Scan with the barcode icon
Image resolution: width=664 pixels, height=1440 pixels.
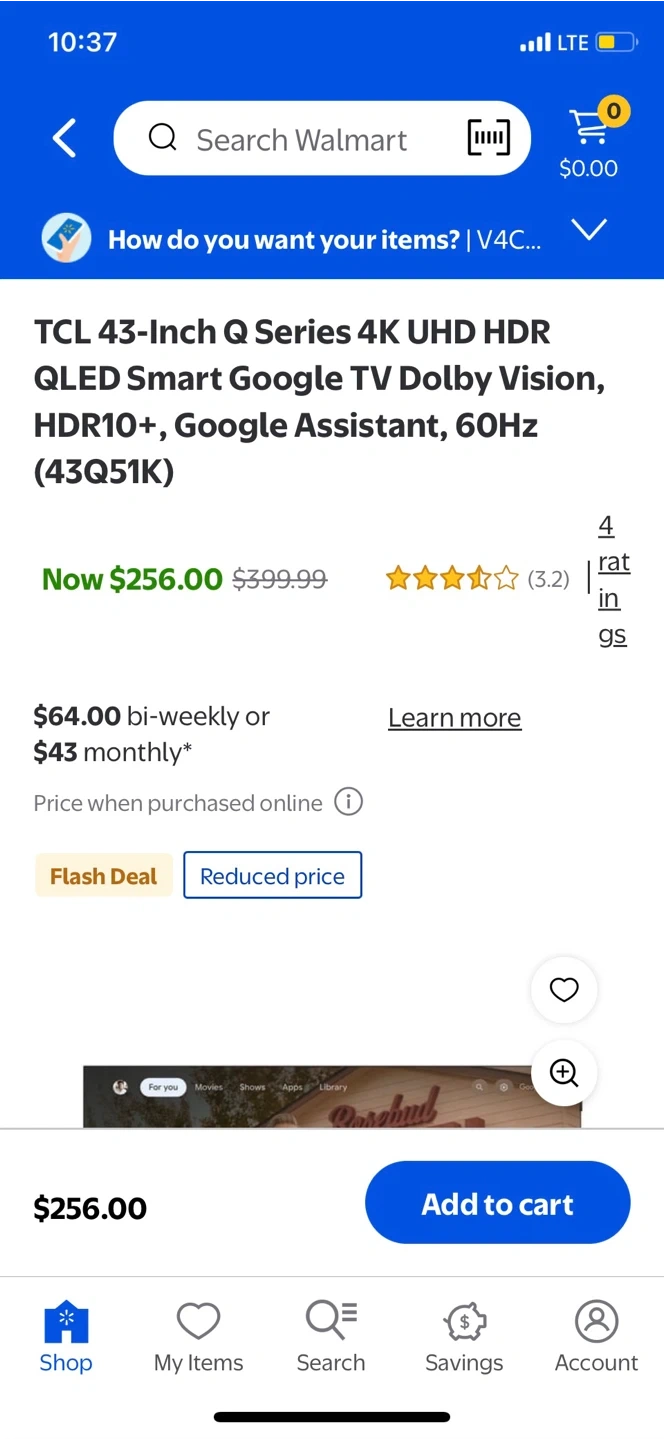point(488,138)
